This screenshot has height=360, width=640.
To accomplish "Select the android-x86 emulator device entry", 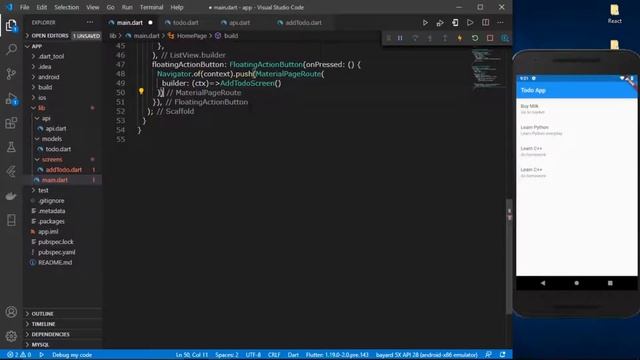I will click(427, 355).
